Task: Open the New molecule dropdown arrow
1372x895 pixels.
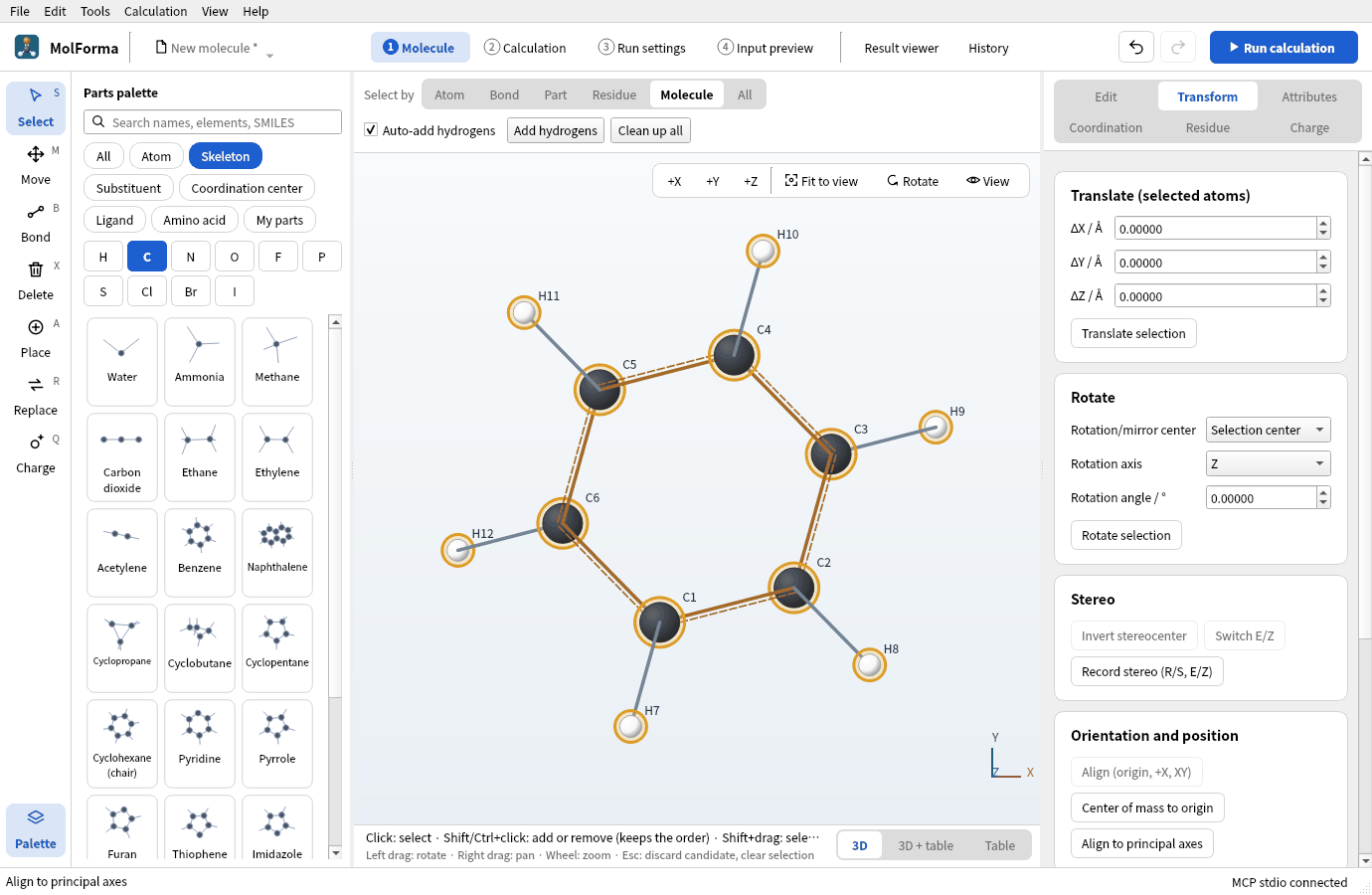Action: tap(269, 55)
